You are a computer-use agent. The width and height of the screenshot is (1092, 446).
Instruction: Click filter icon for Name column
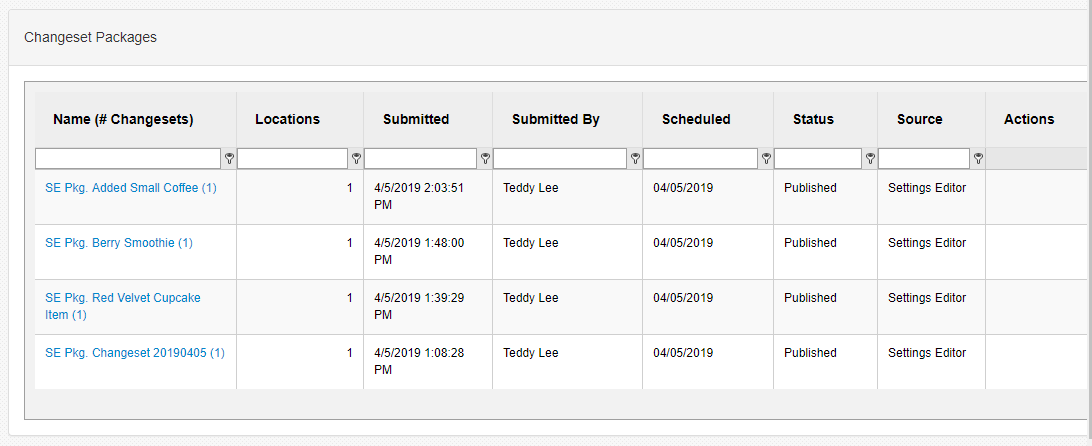229,159
